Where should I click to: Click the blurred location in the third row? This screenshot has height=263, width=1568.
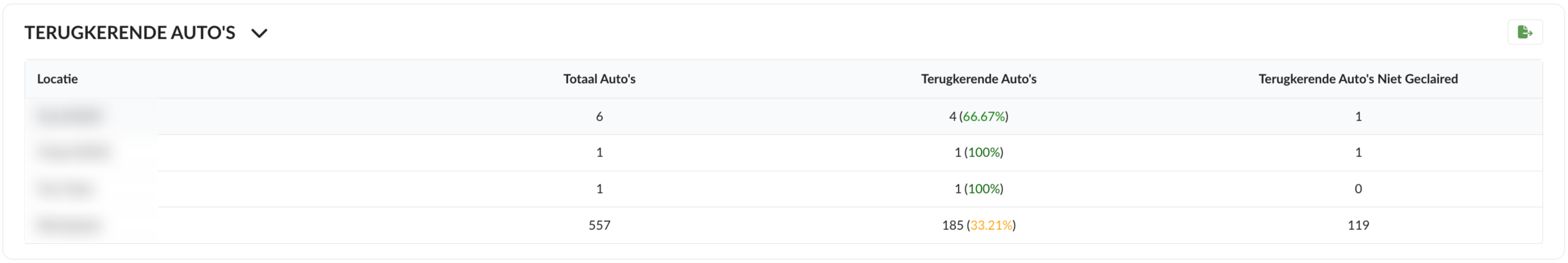(64, 189)
